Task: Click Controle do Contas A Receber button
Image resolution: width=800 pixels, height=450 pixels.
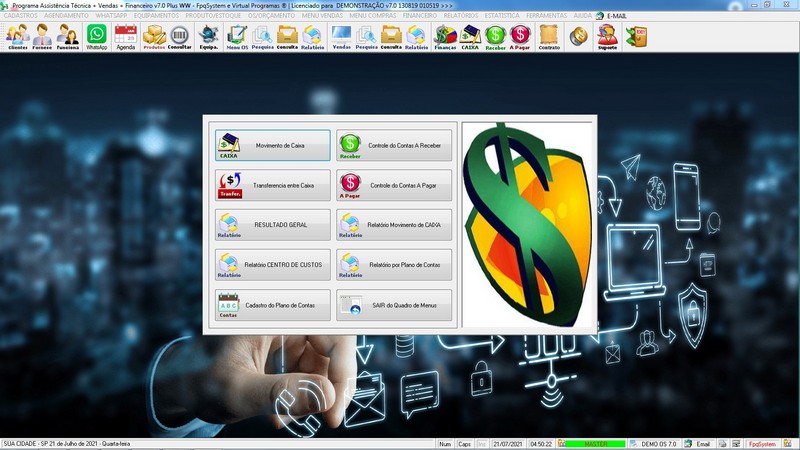Action: [394, 145]
